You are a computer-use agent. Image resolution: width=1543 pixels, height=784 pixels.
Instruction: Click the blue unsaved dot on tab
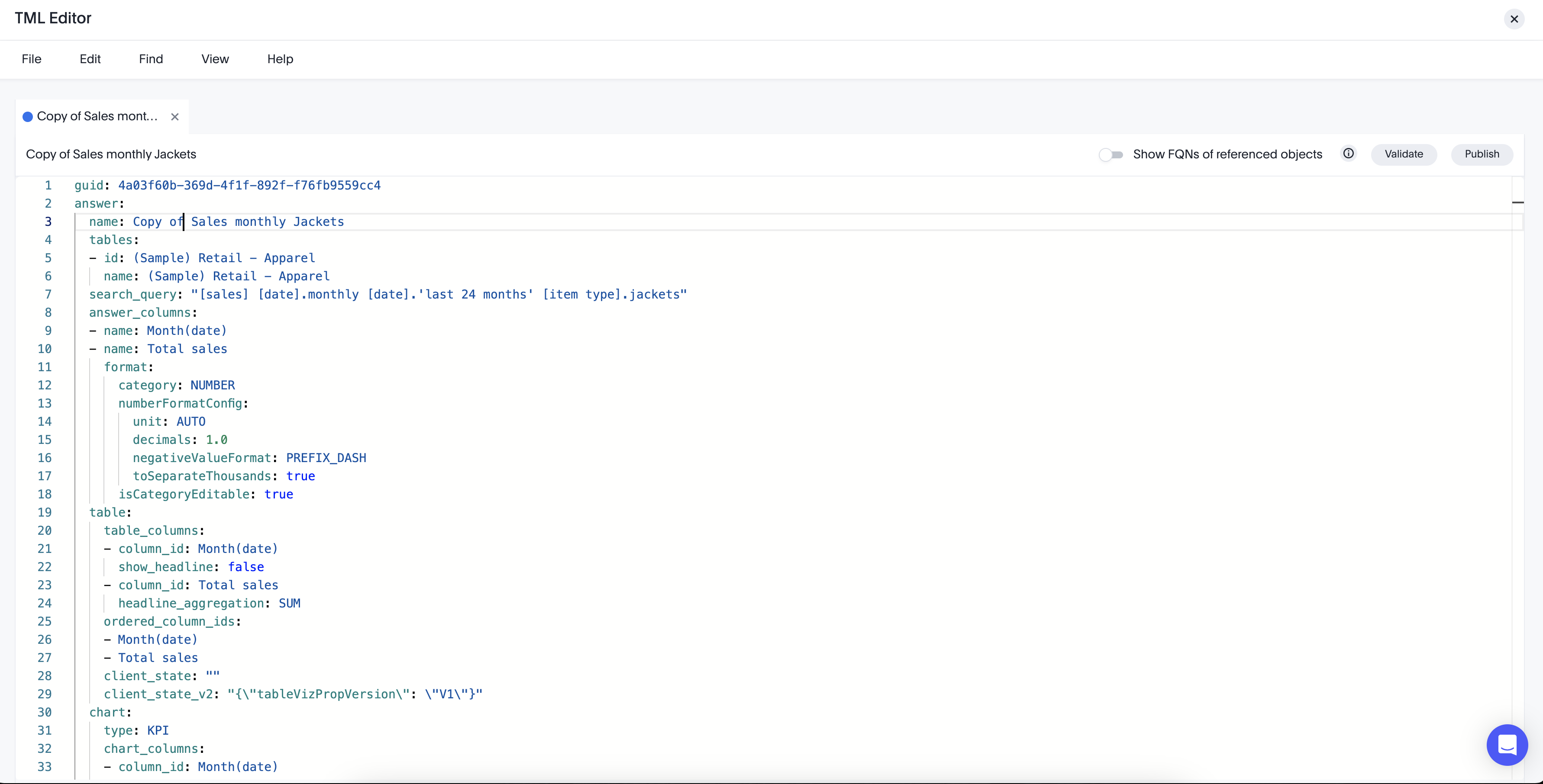click(x=28, y=117)
